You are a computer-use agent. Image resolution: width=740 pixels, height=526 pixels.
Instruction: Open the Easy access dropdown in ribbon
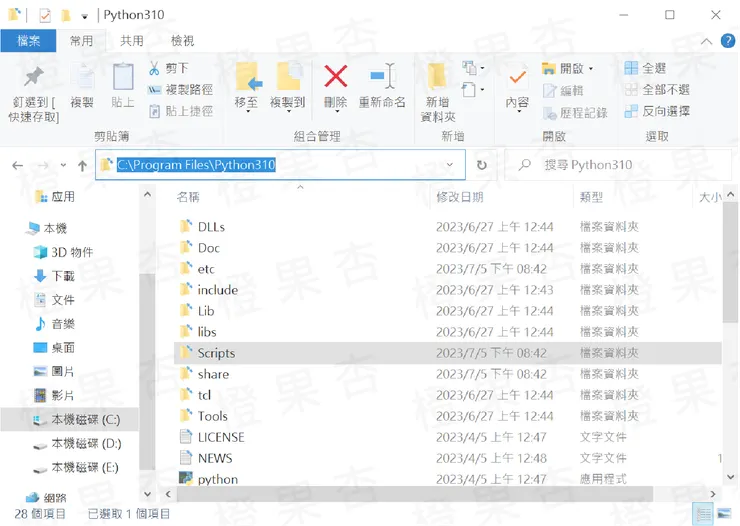point(473,90)
